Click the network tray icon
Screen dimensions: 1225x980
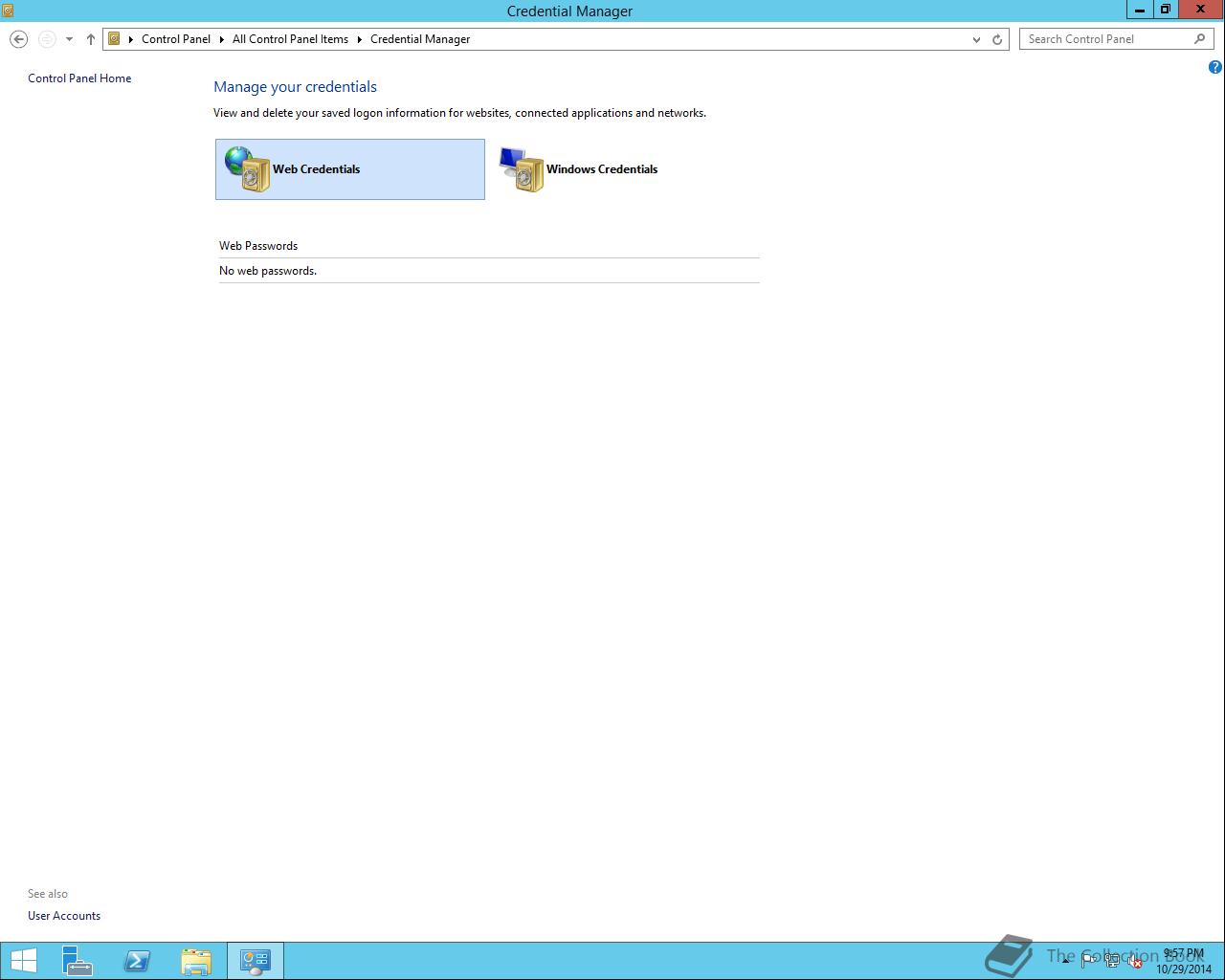[1112, 961]
